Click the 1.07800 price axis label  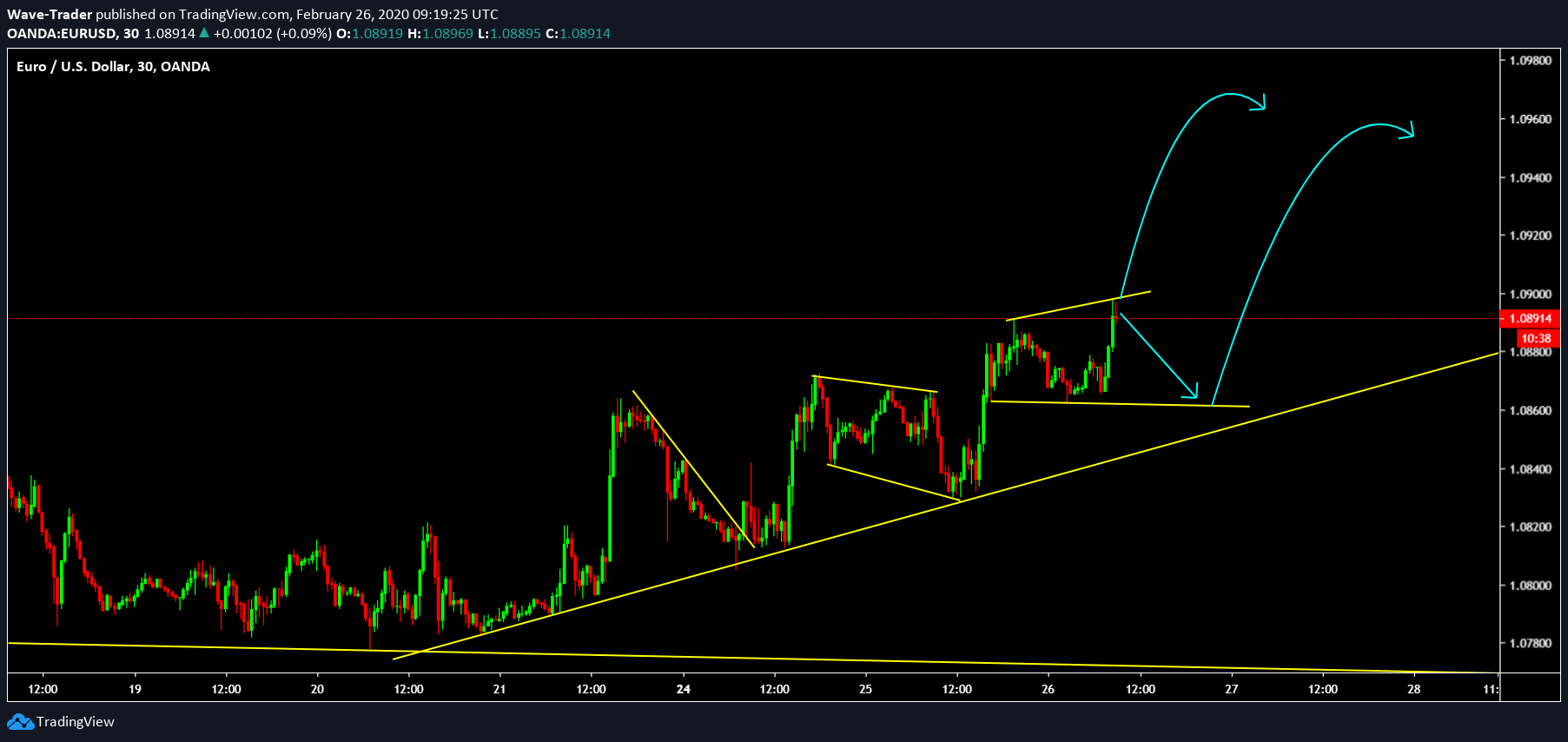[x=1531, y=644]
